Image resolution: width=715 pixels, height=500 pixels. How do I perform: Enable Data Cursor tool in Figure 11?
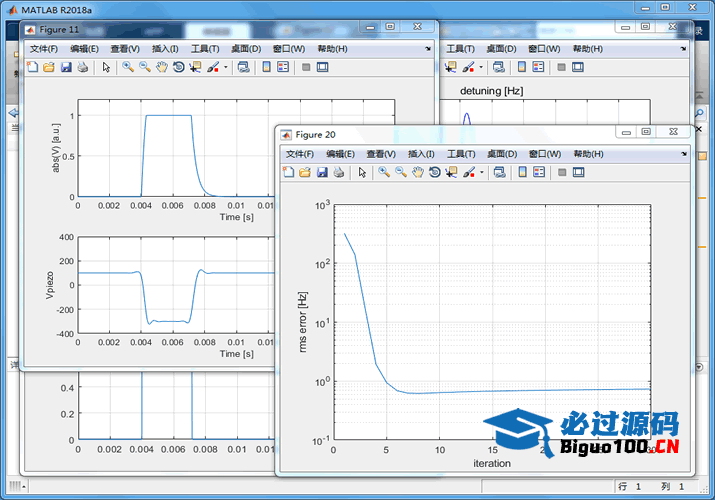(x=195, y=67)
